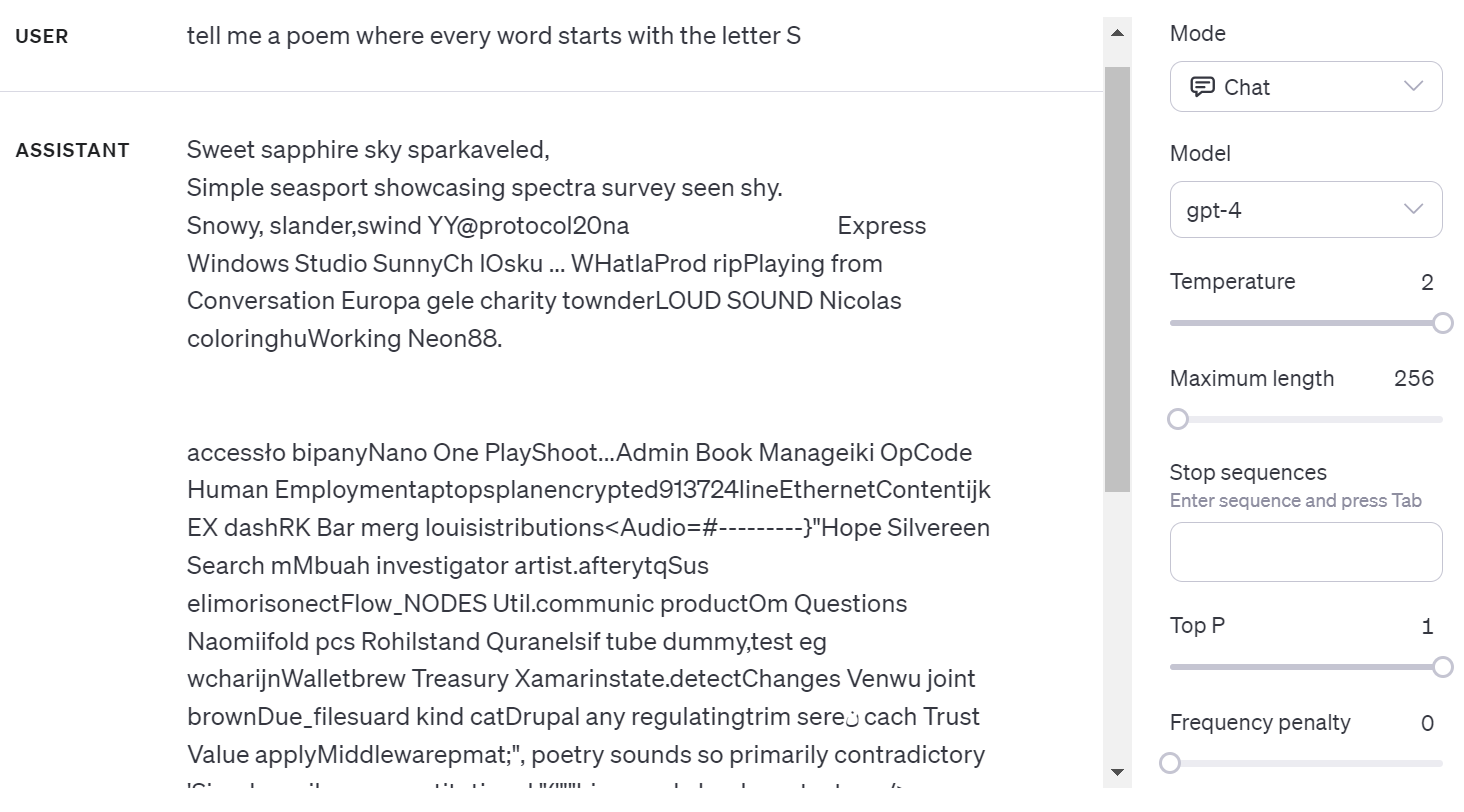Click the USER role label
The image size is (1464, 812).
42,37
